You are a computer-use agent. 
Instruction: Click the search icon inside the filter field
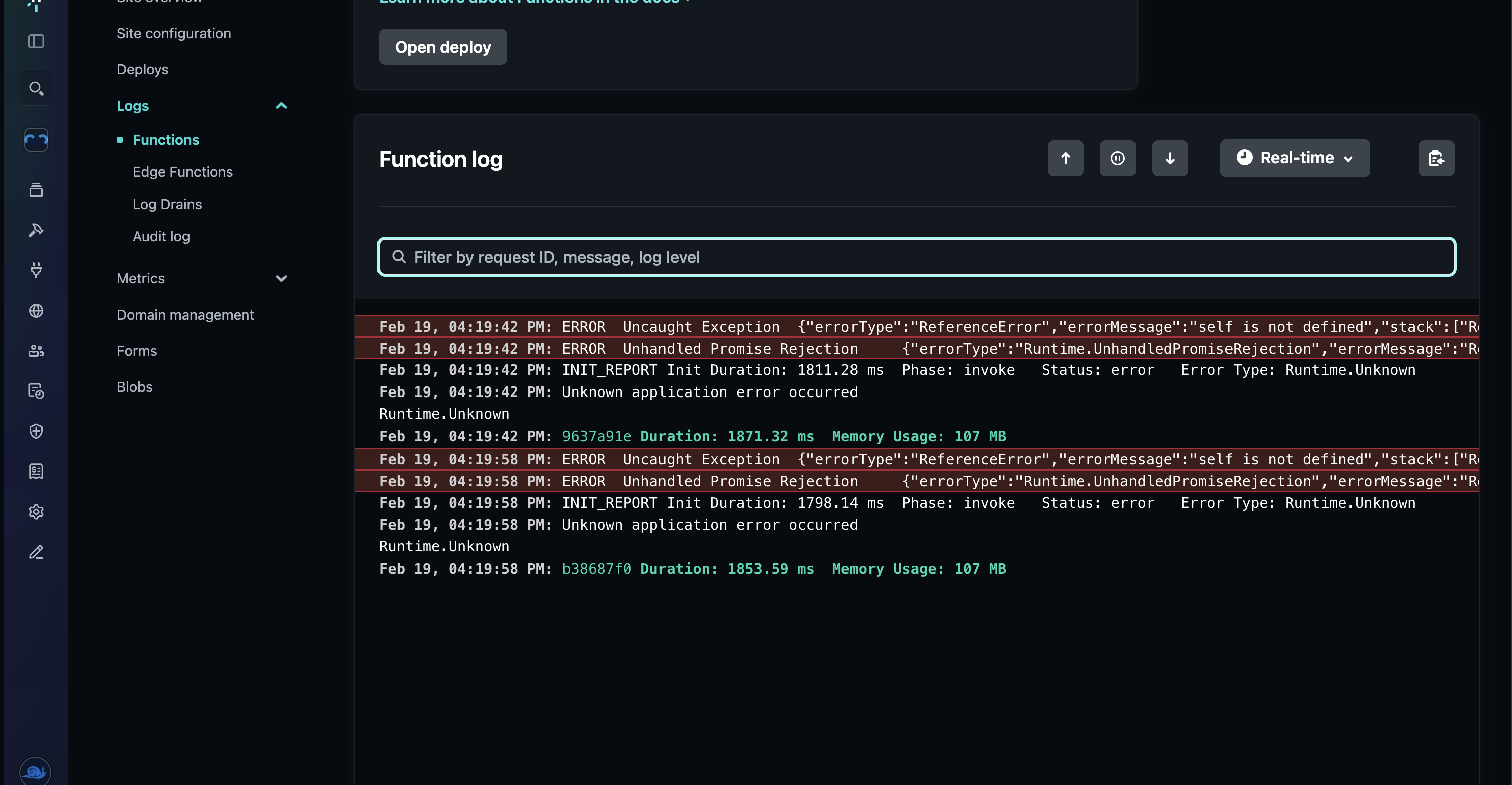[399, 256]
